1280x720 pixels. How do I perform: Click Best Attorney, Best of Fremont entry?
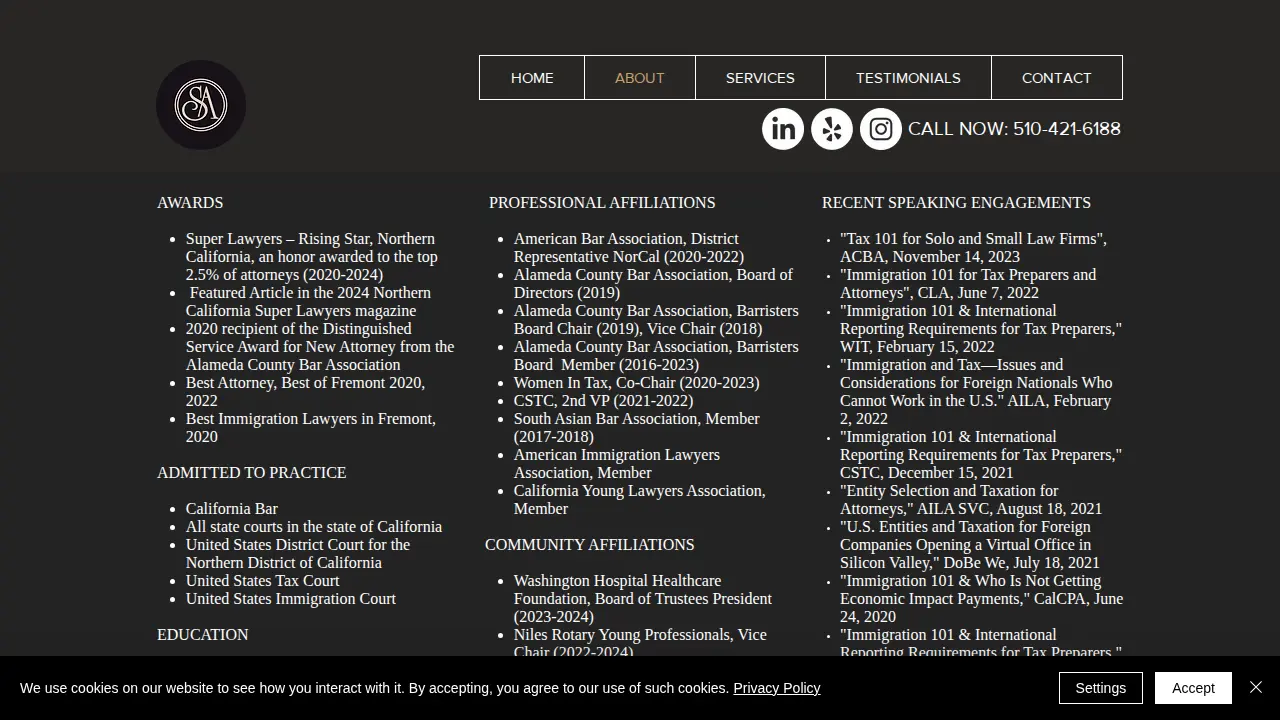(305, 392)
